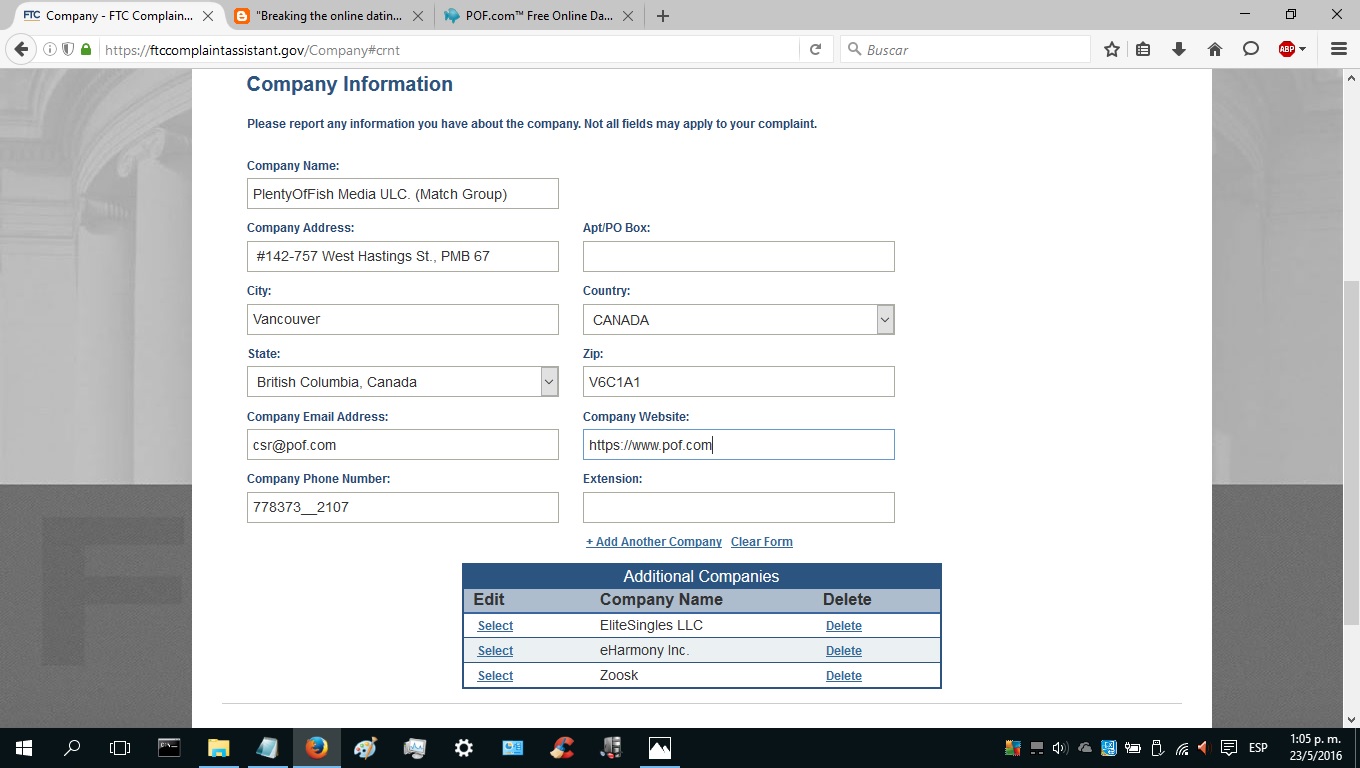Click the eHarmony Inc. company name cell

pos(644,650)
